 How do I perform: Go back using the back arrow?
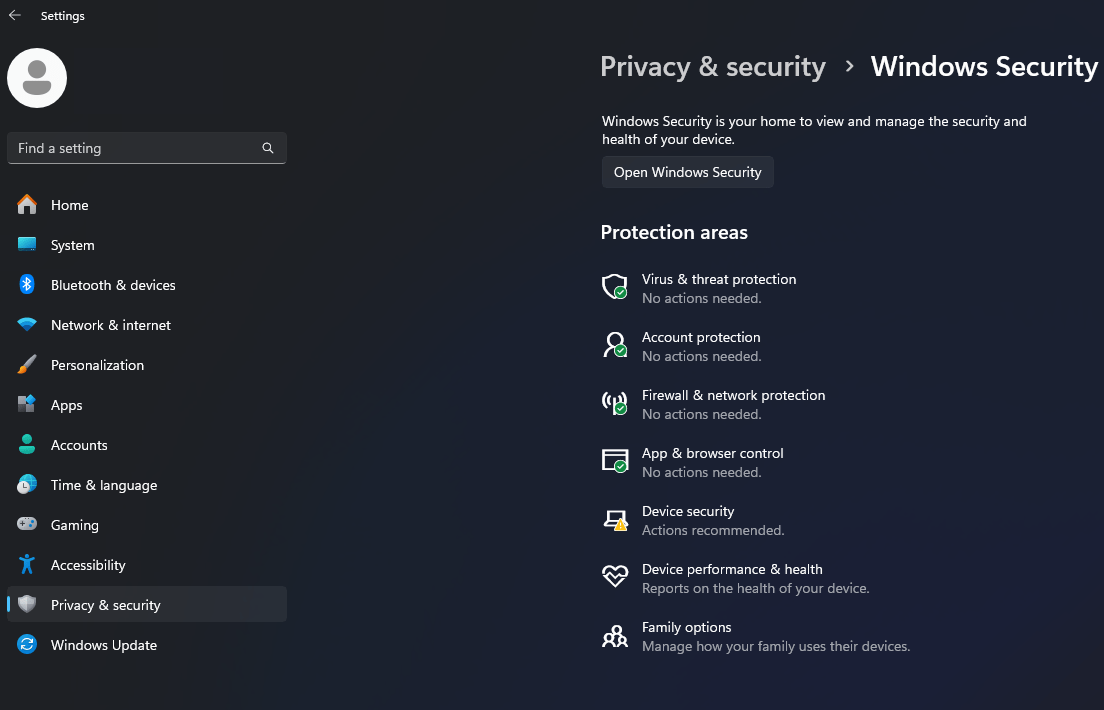pos(15,16)
